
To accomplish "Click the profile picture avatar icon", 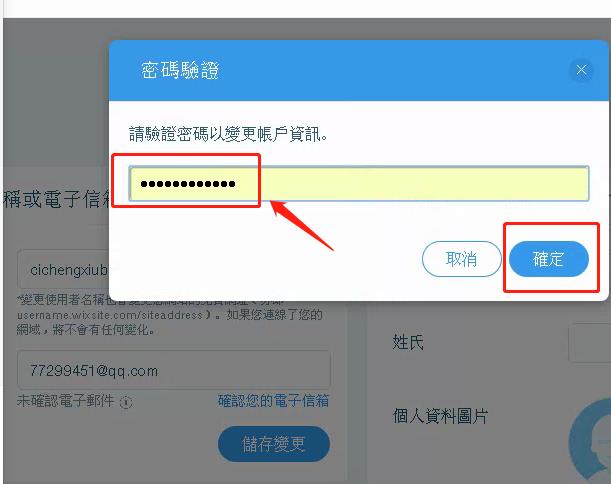I will click(590, 440).
